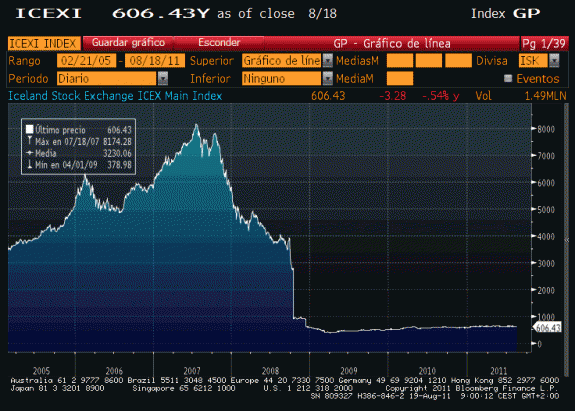Open the Inferior Ninguno dropdown arrow

click(x=327, y=78)
